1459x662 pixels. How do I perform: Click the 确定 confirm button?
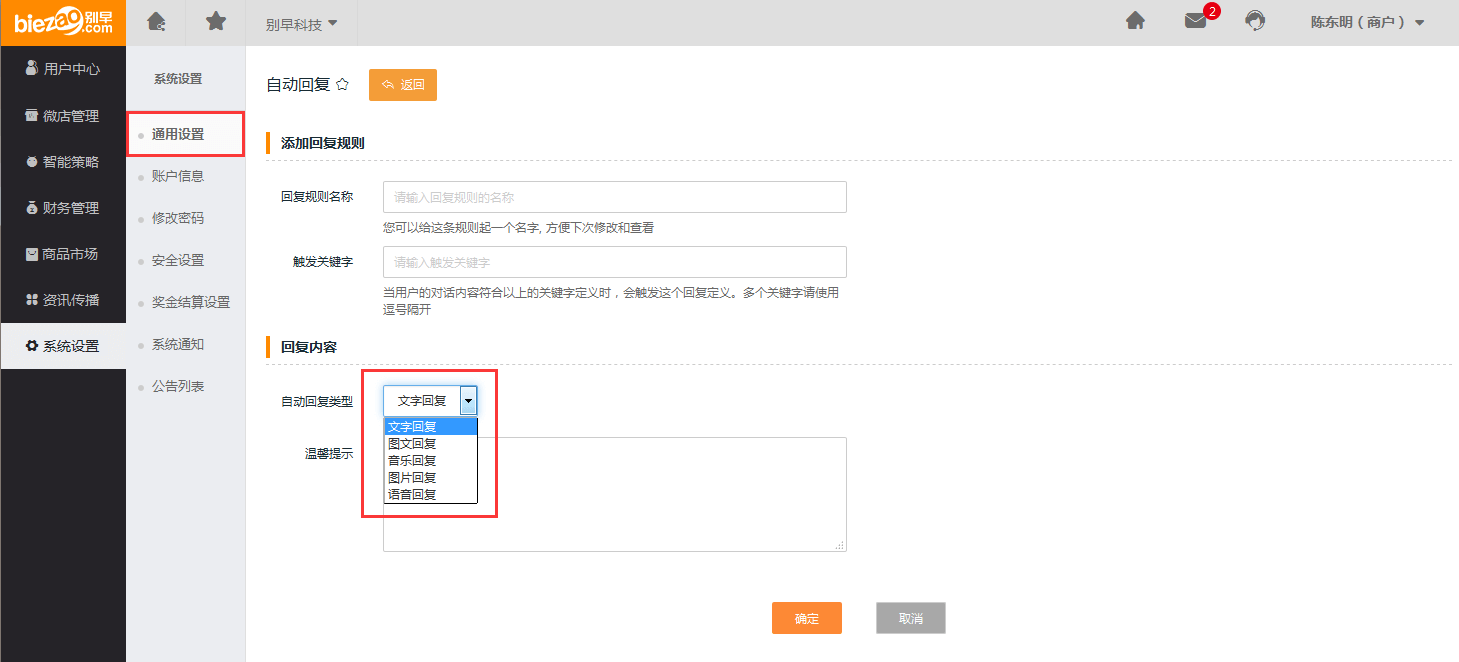point(807,618)
